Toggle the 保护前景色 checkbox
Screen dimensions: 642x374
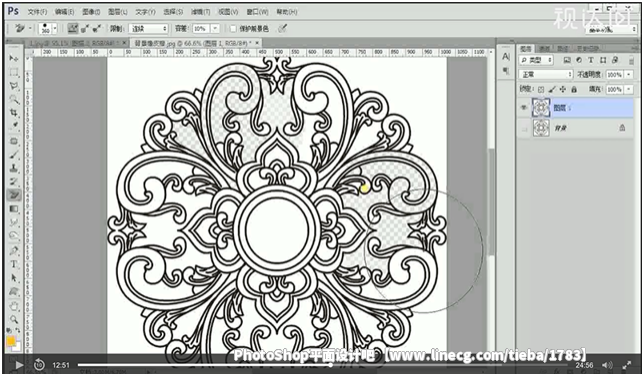pos(233,29)
